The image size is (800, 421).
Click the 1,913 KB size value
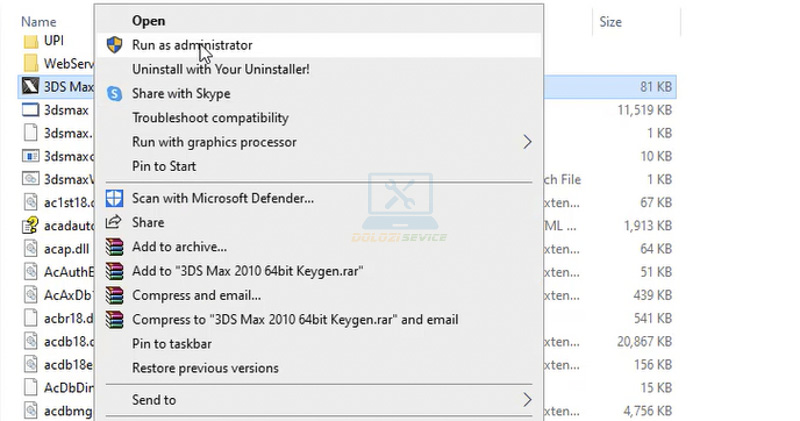click(647, 226)
